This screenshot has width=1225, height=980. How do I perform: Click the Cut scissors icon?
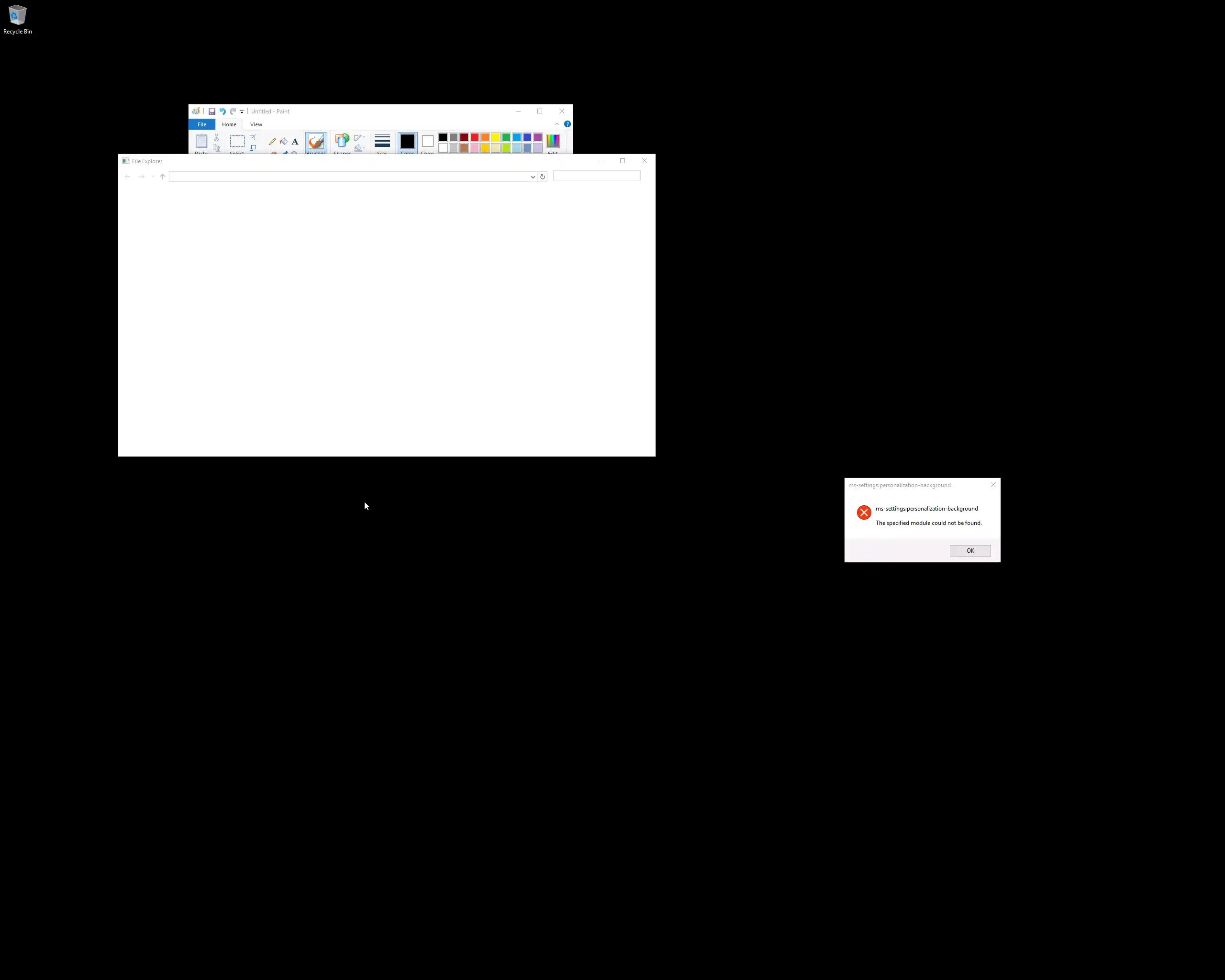[x=216, y=137]
